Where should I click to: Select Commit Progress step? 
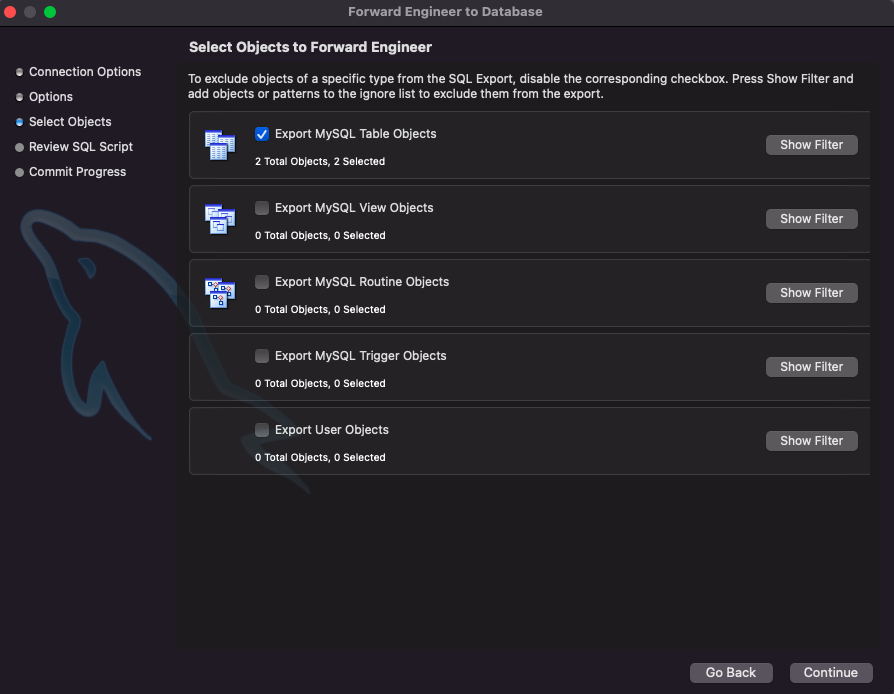click(71, 172)
